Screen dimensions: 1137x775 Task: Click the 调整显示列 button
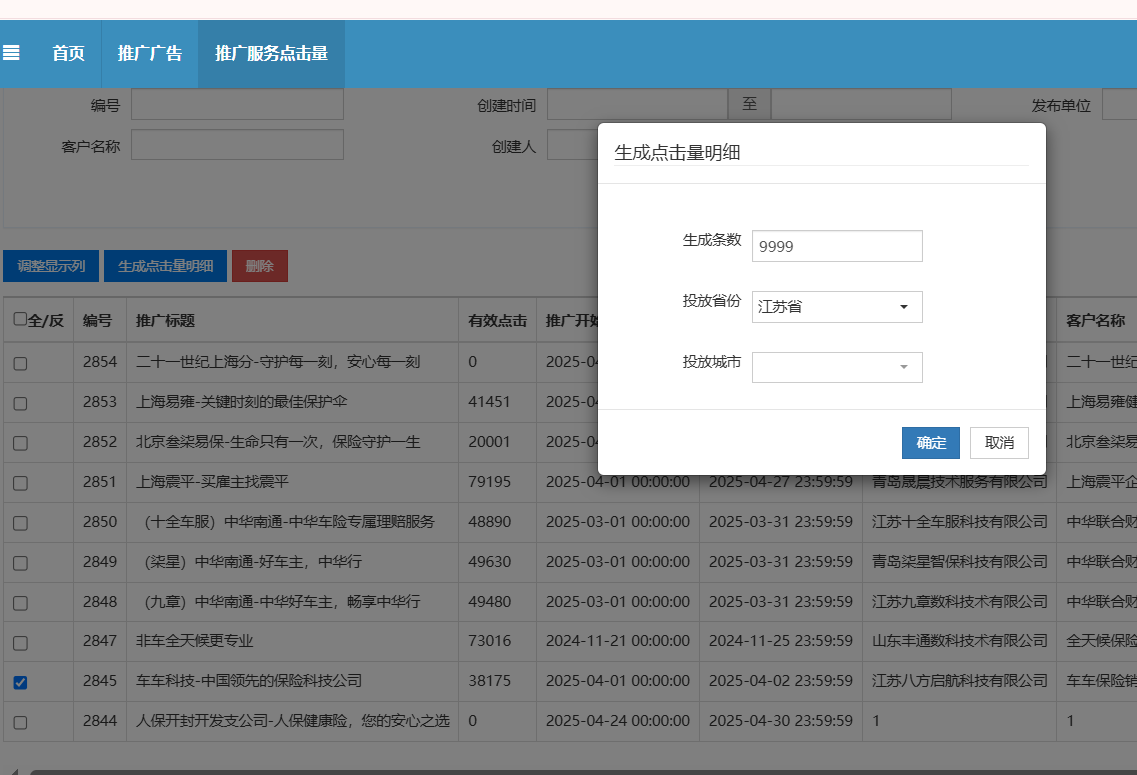tap(51, 266)
